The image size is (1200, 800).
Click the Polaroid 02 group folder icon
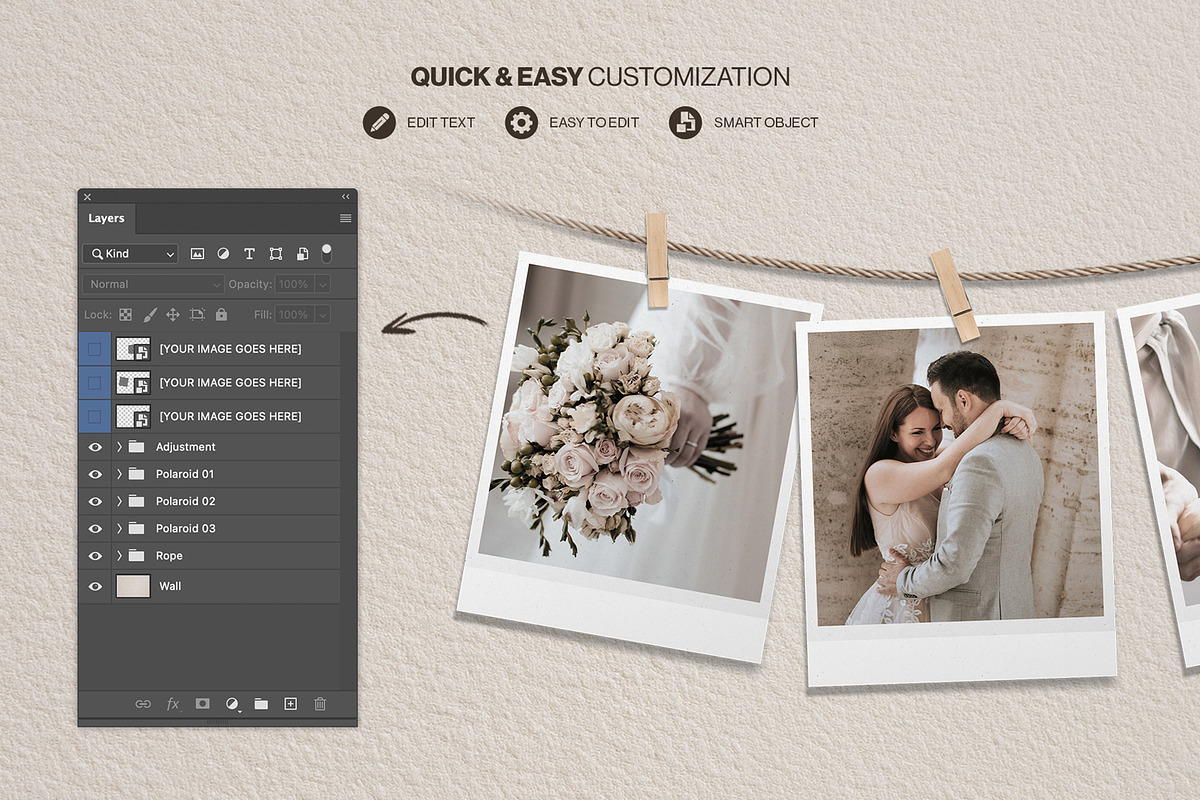point(136,501)
